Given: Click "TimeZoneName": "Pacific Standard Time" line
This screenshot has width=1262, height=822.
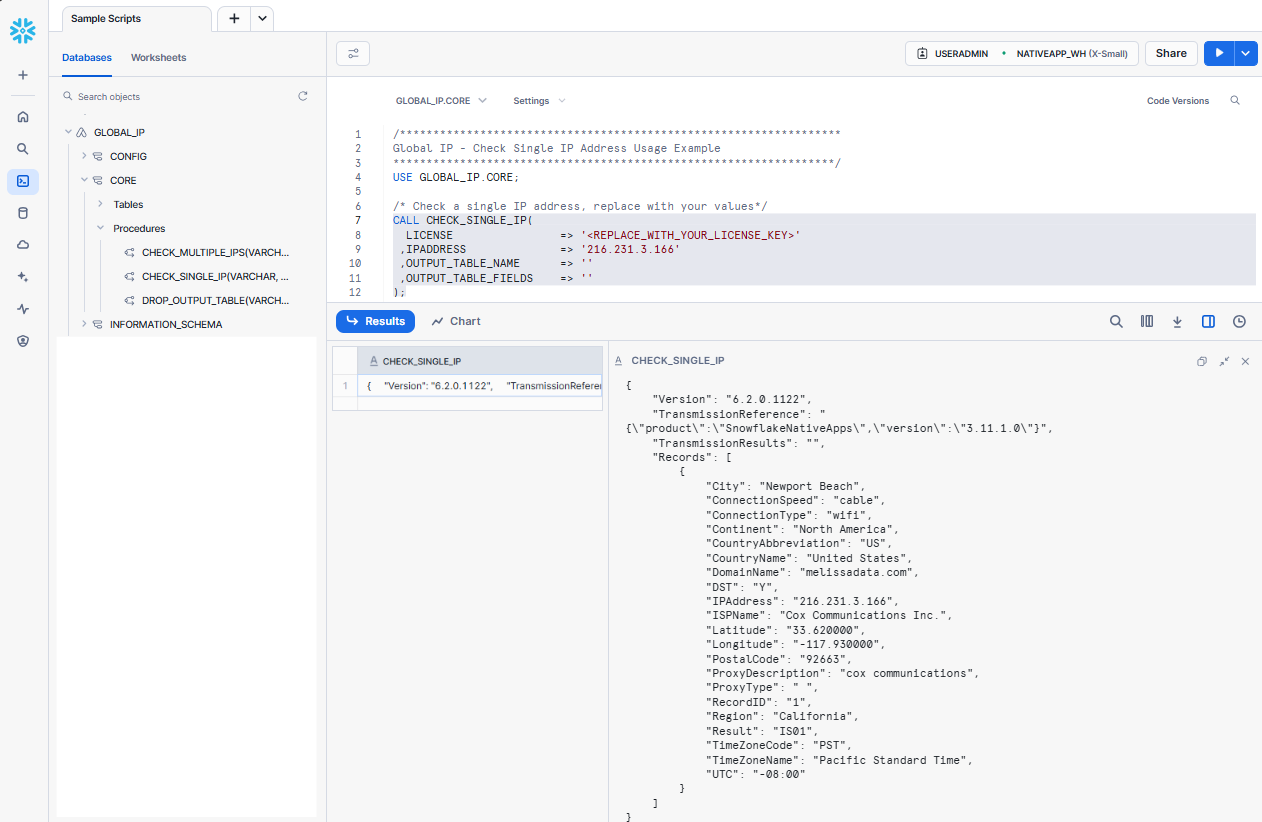Looking at the screenshot, I should [x=838, y=760].
